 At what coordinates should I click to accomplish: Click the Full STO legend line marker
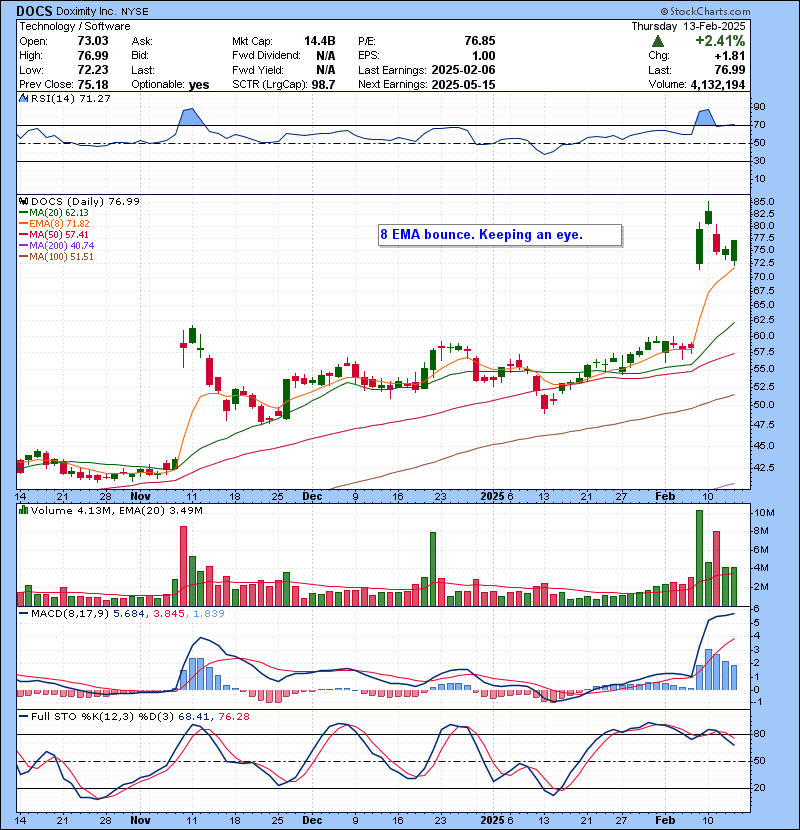tap(24, 717)
